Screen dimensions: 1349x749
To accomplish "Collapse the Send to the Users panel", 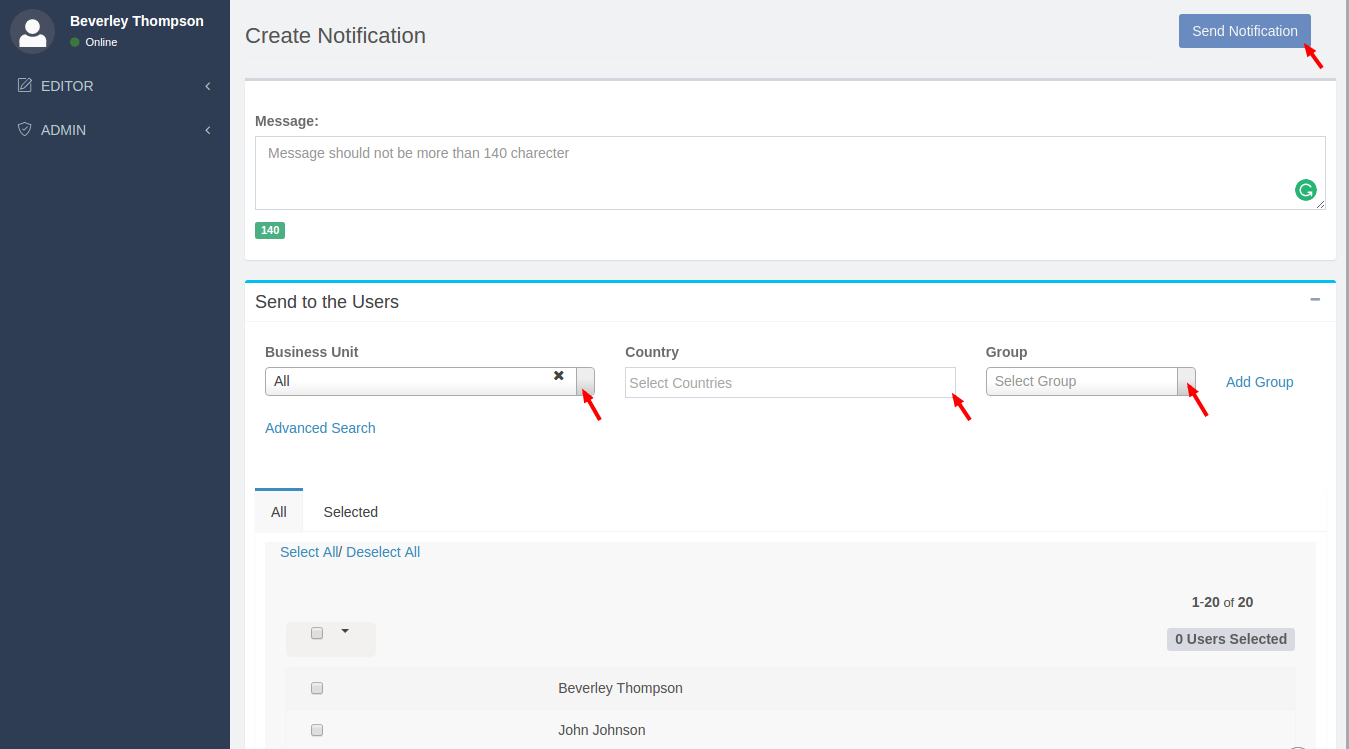I will (x=1315, y=299).
